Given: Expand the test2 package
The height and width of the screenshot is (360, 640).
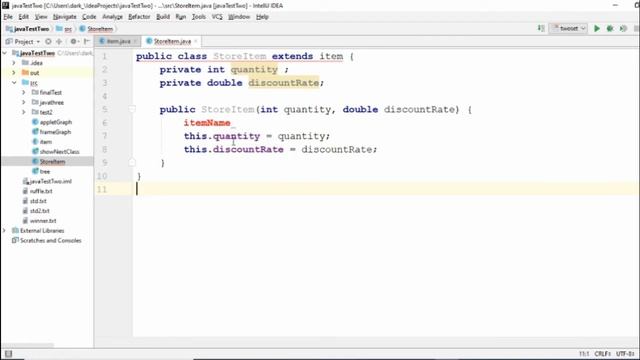Looking at the screenshot, I should click(24, 112).
